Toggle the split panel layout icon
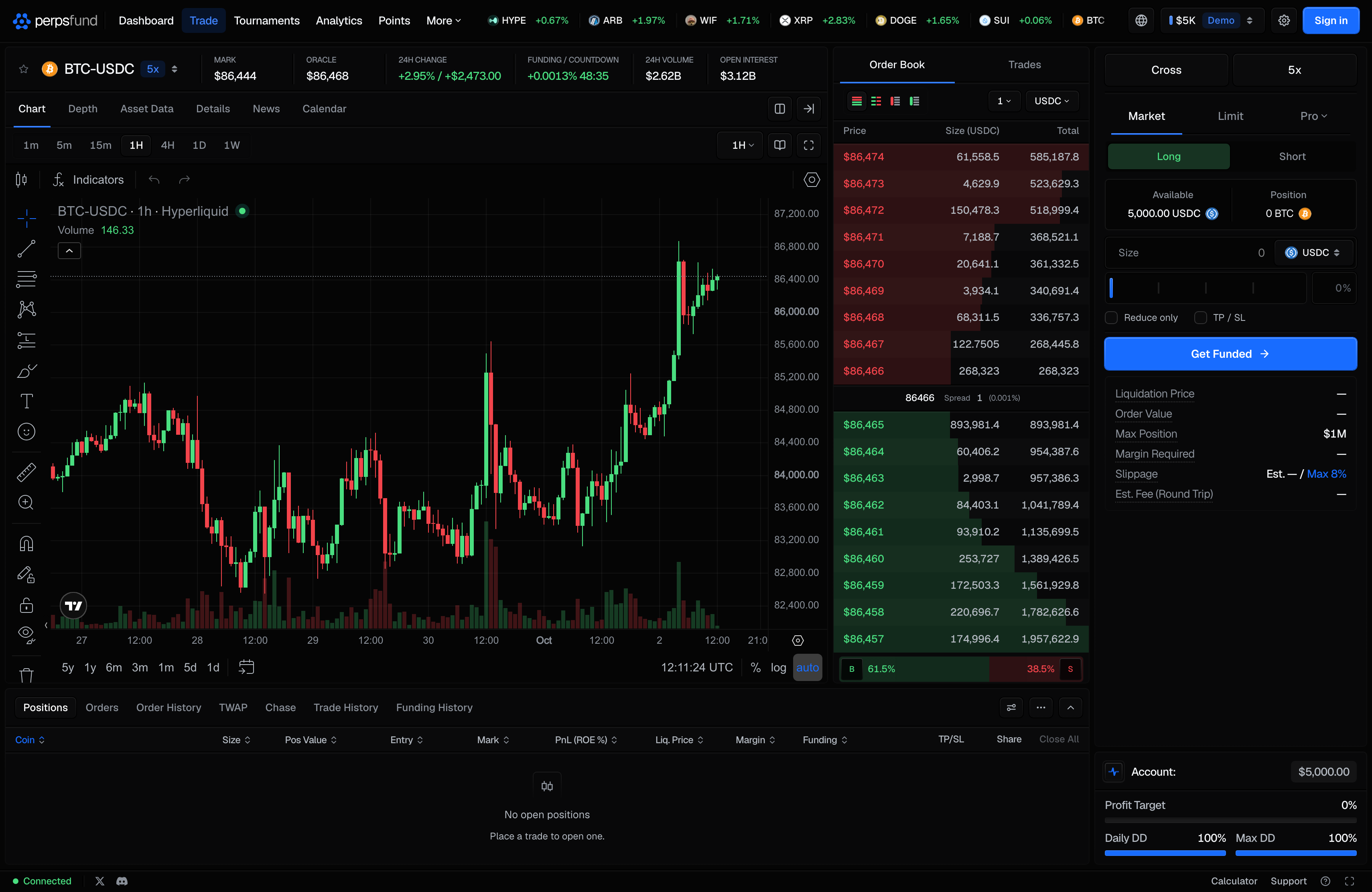 pyautogui.click(x=779, y=109)
